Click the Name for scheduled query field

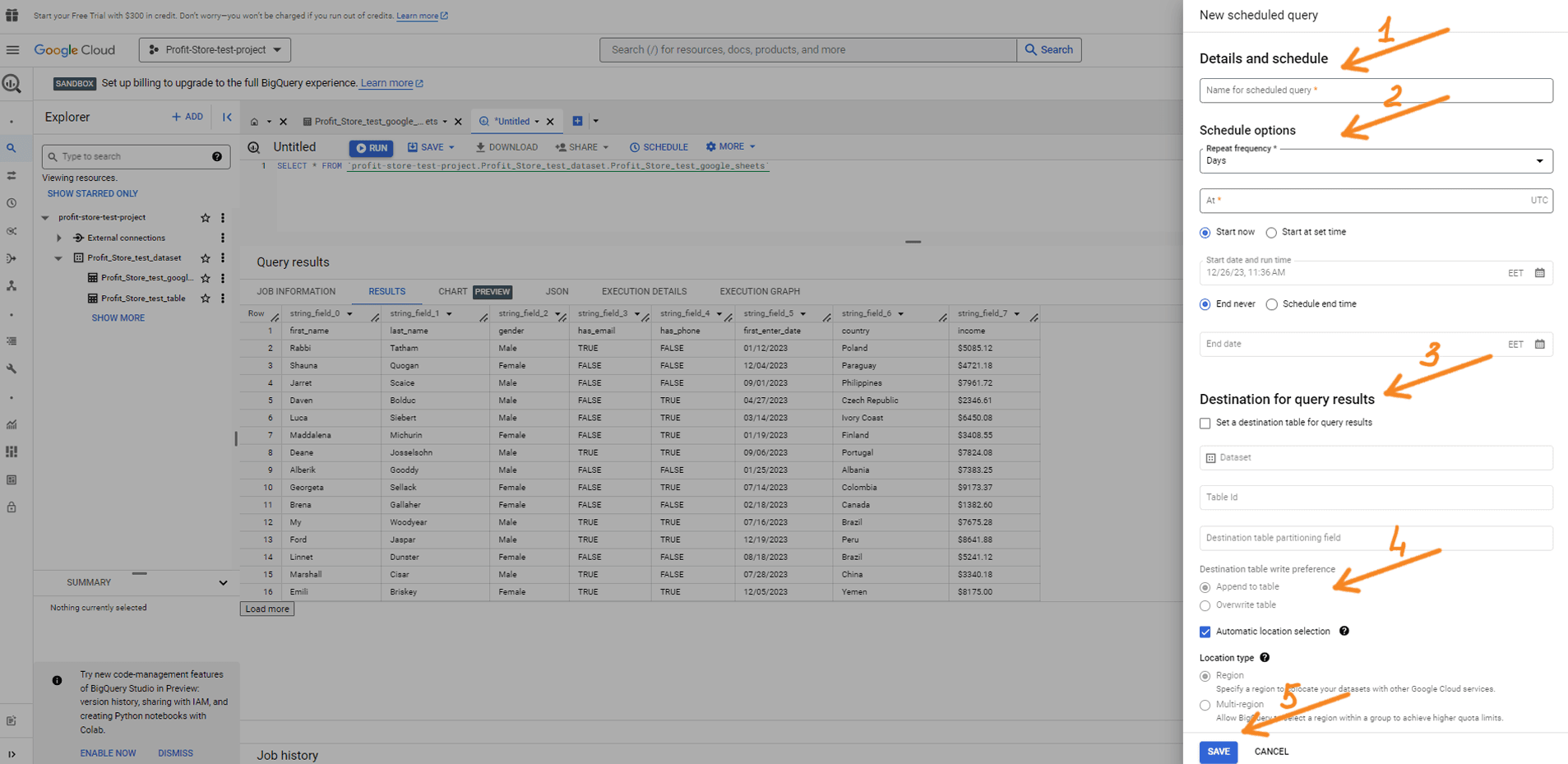coord(1376,90)
